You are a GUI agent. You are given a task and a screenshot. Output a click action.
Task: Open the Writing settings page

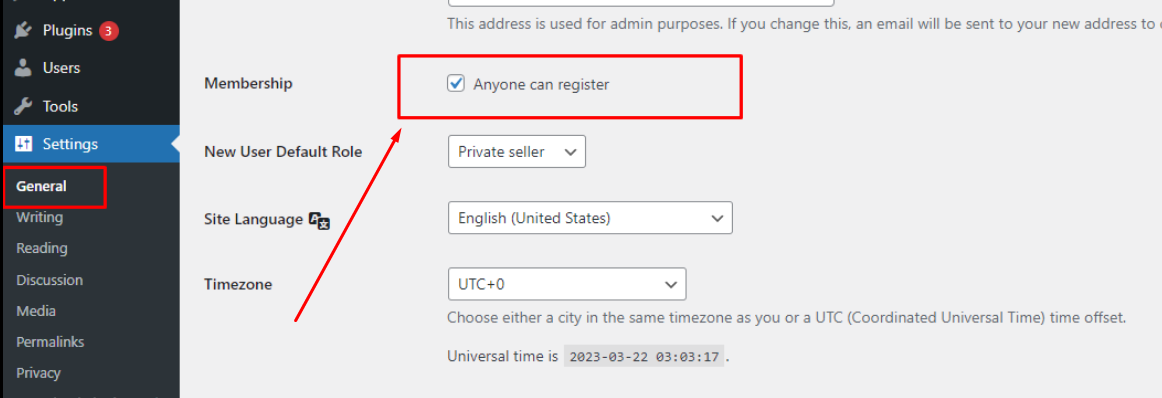click(39, 217)
